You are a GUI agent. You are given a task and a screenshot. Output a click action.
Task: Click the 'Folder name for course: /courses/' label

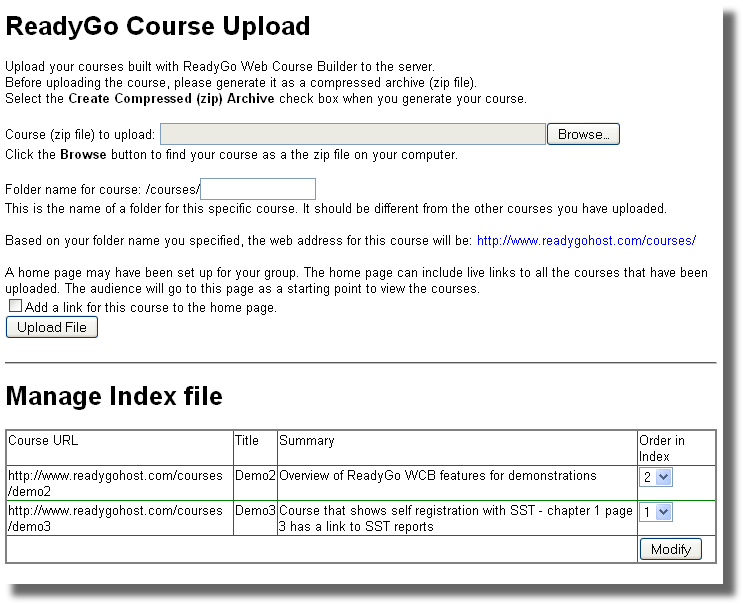(102, 189)
